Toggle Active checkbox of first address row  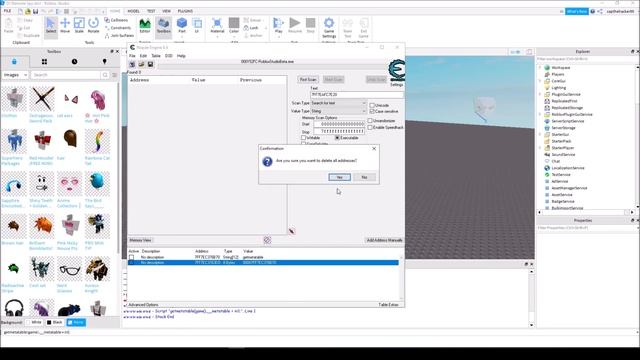pyautogui.click(x=131, y=257)
